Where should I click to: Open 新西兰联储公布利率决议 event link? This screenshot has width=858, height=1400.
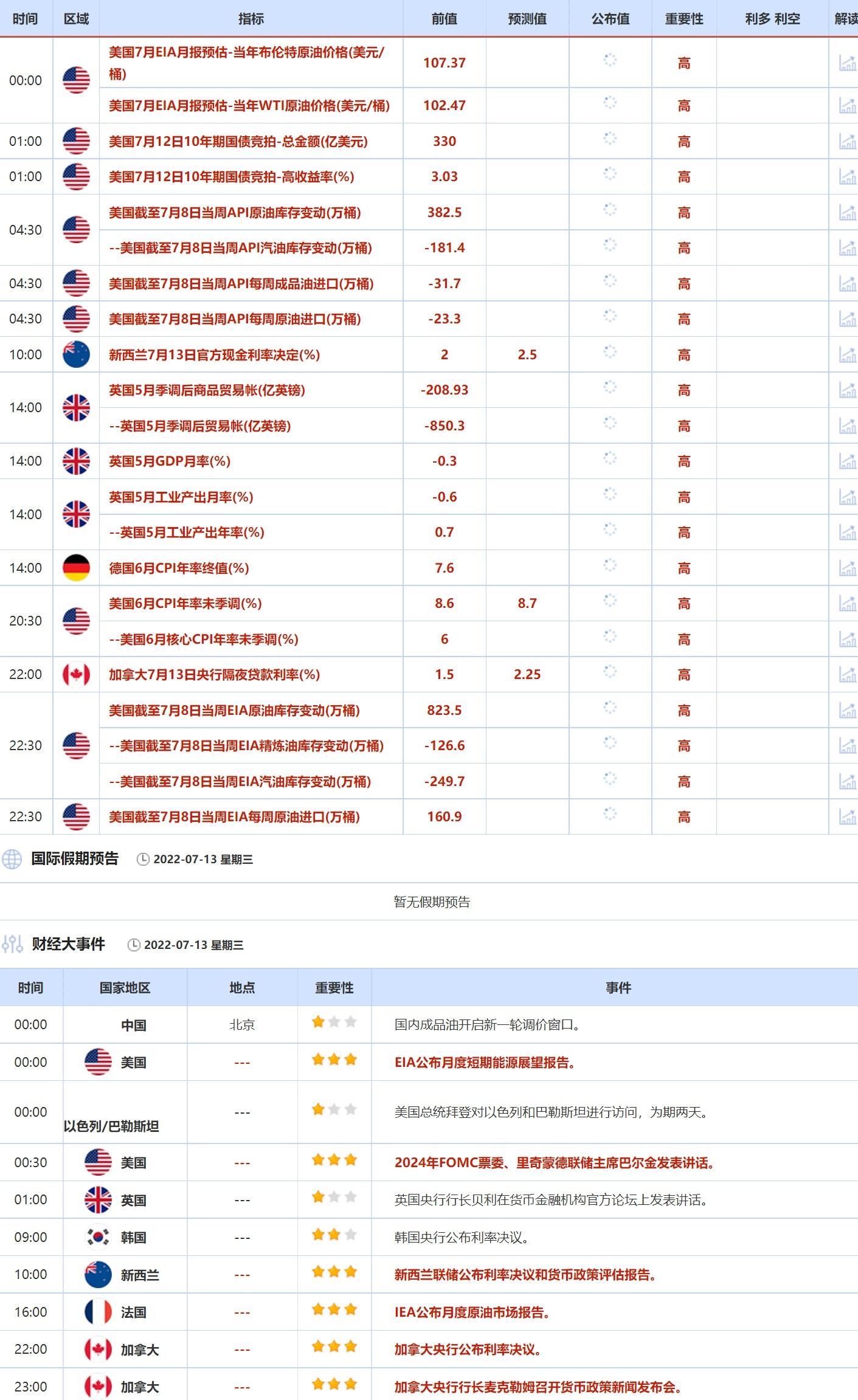pos(525,1274)
